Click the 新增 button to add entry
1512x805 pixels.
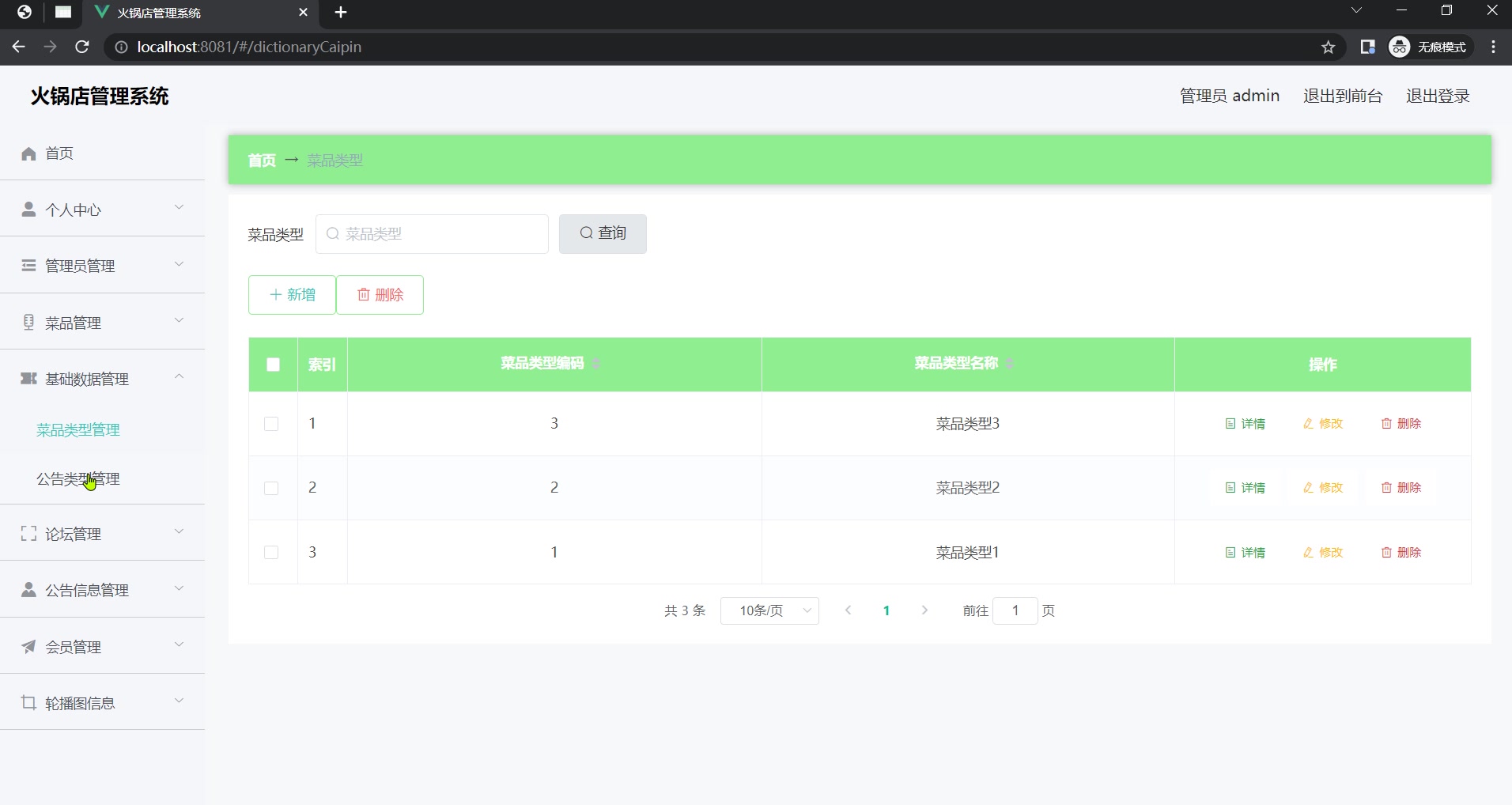(291, 294)
